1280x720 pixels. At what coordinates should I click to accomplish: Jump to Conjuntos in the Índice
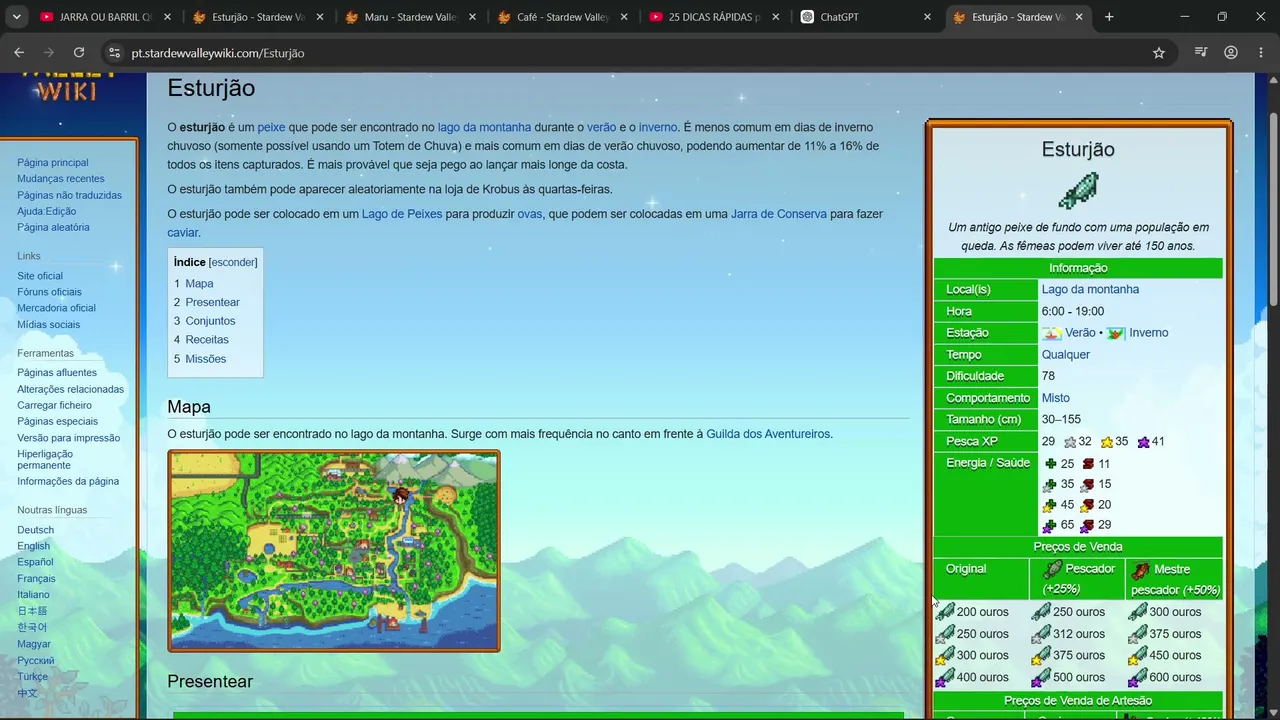210,321
